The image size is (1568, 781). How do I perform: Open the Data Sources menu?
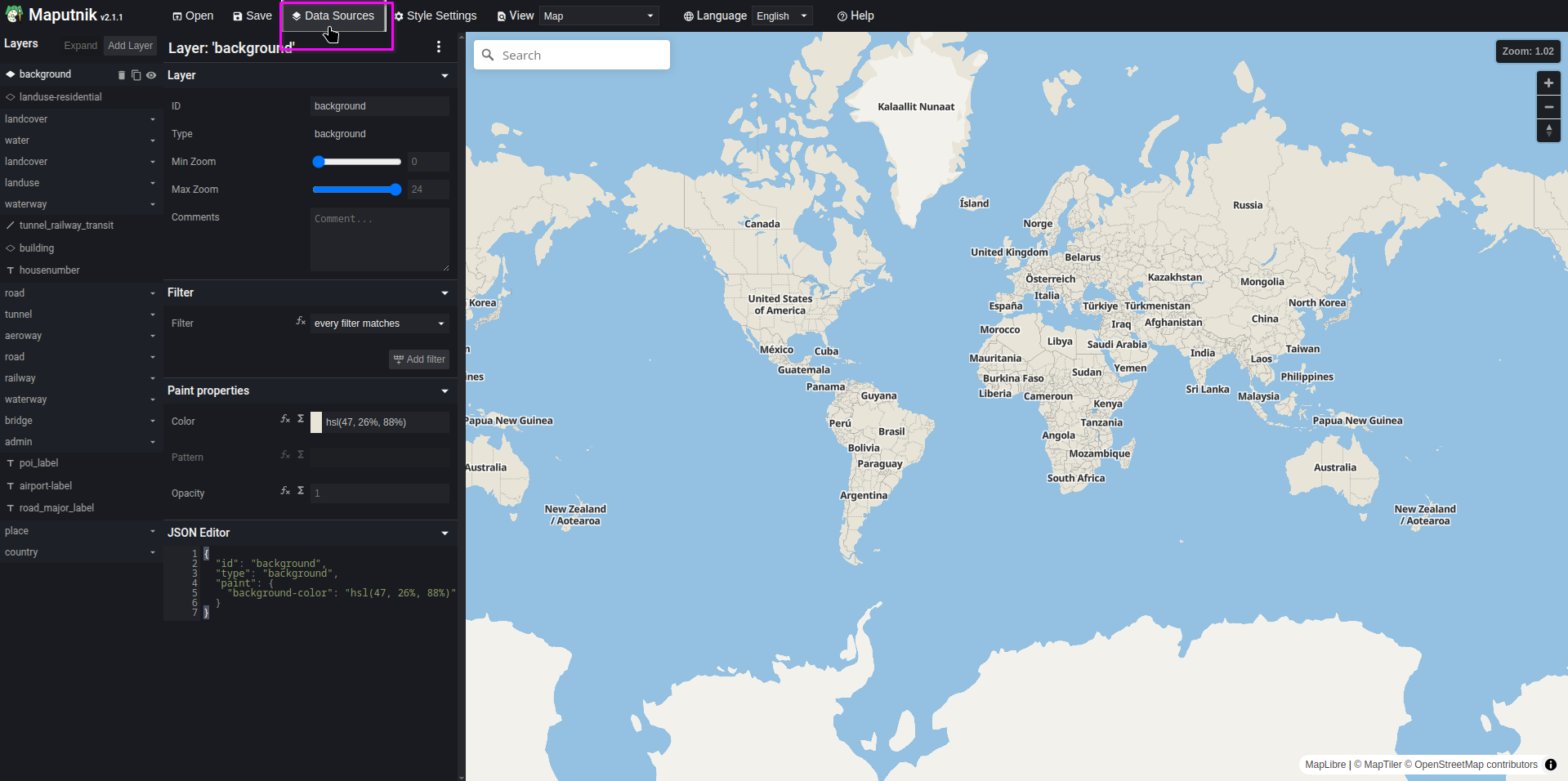(x=333, y=16)
